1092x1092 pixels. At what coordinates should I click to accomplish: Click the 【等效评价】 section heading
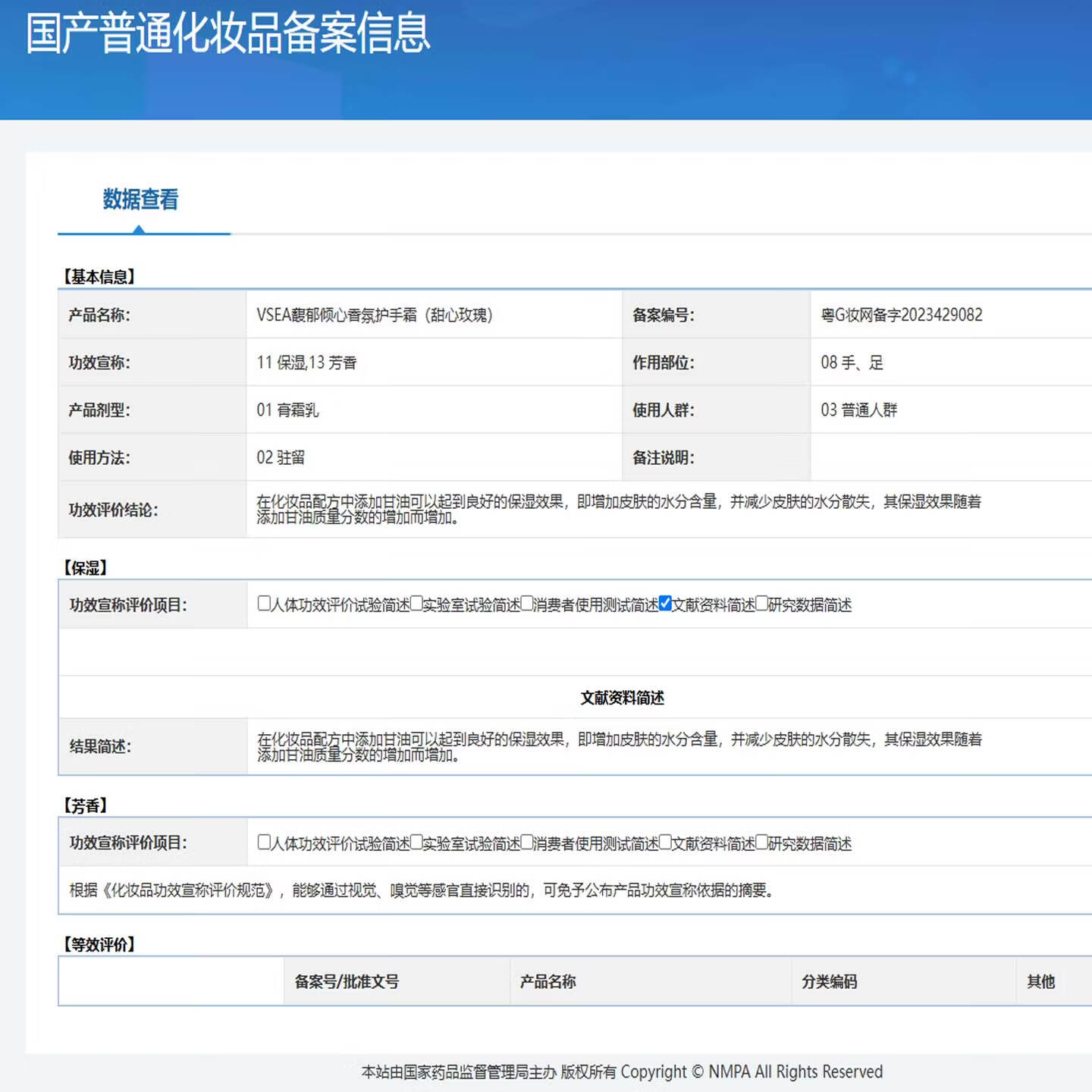[99, 944]
